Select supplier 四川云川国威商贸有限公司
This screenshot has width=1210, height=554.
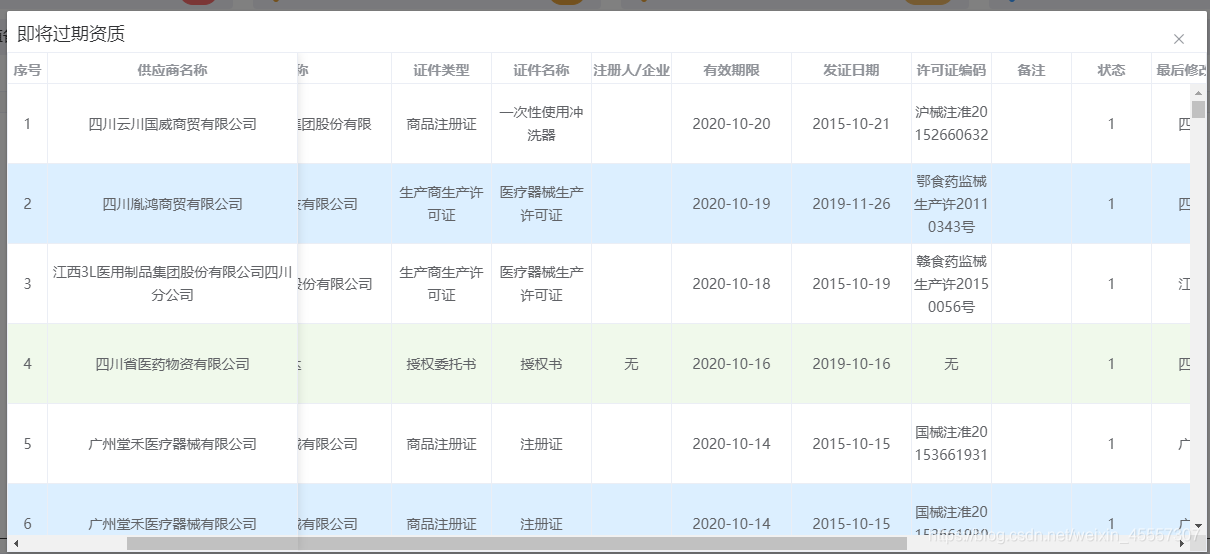(172, 124)
